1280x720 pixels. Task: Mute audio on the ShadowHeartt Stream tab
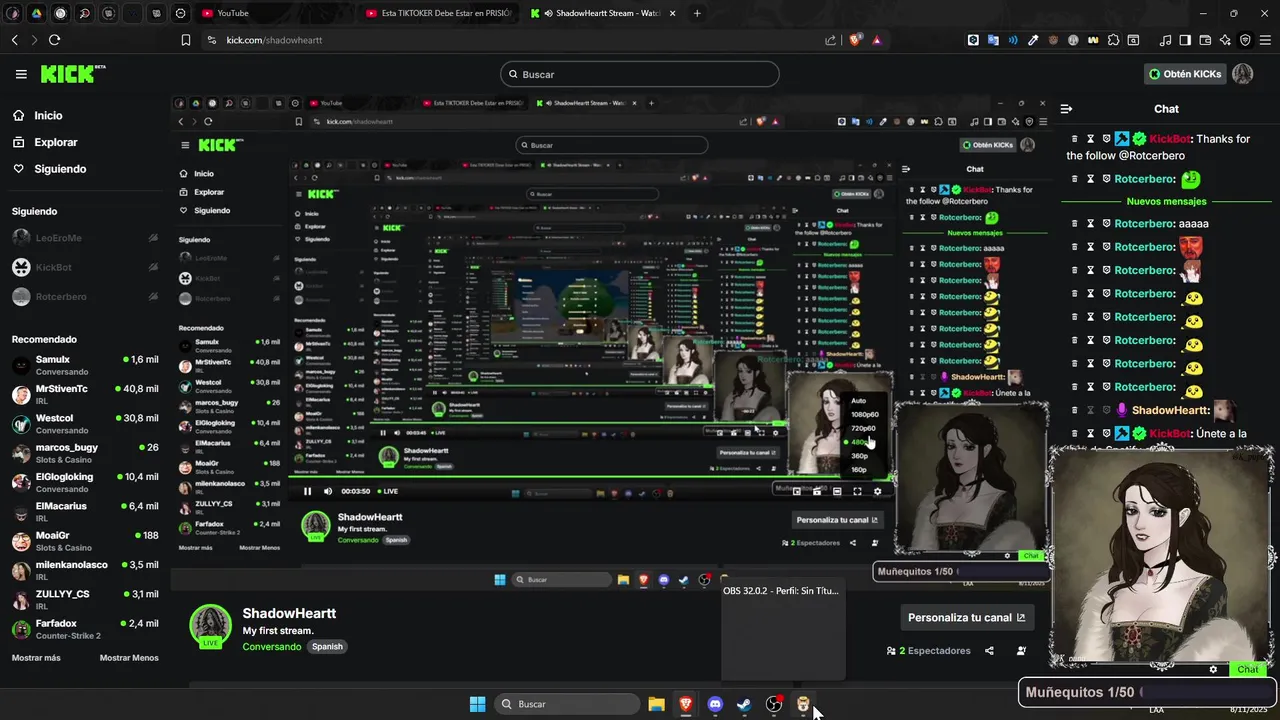pos(549,13)
